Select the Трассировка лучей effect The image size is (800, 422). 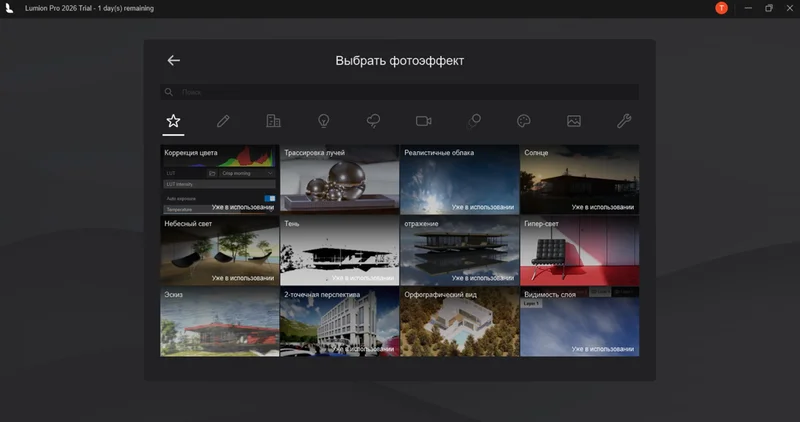click(340, 179)
